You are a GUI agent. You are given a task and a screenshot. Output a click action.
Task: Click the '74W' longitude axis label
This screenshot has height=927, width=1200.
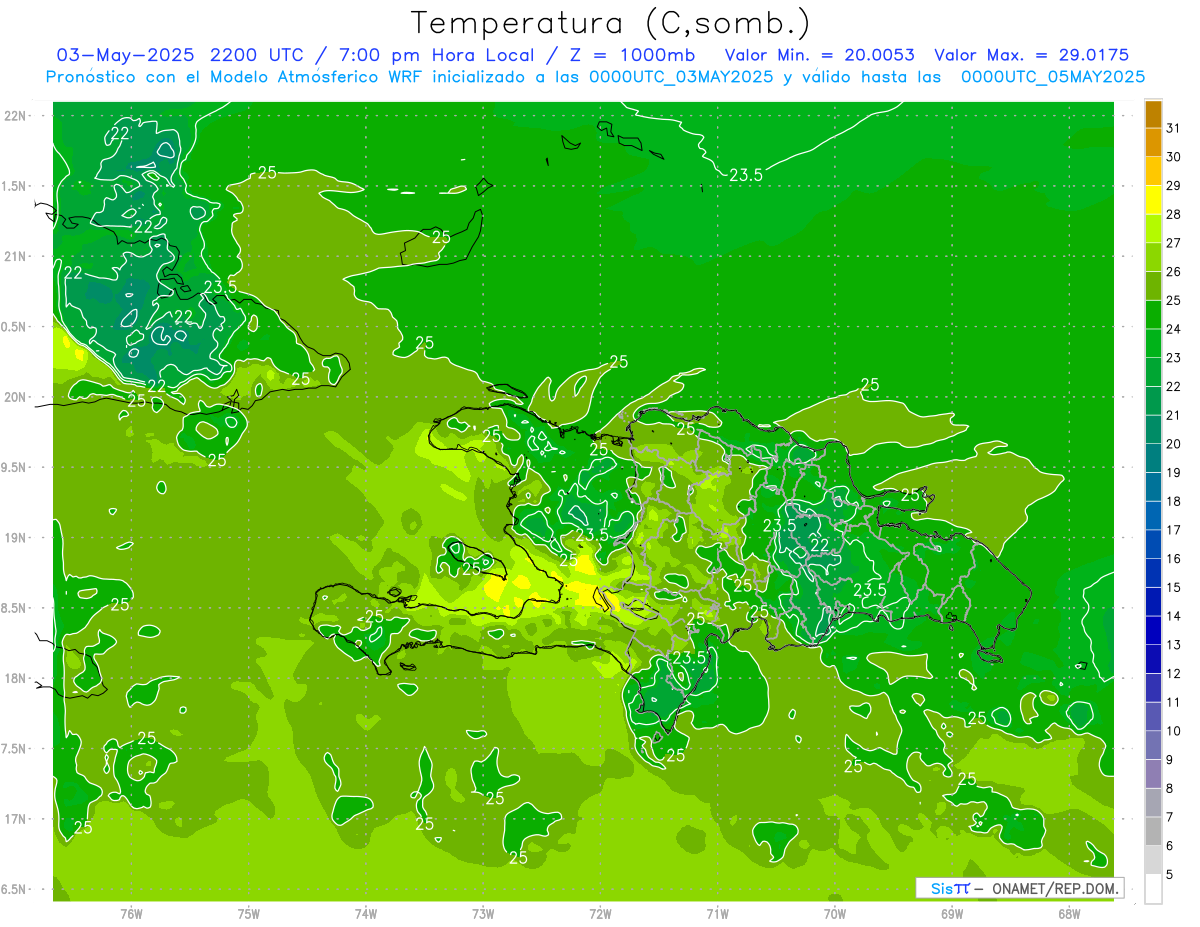366,913
